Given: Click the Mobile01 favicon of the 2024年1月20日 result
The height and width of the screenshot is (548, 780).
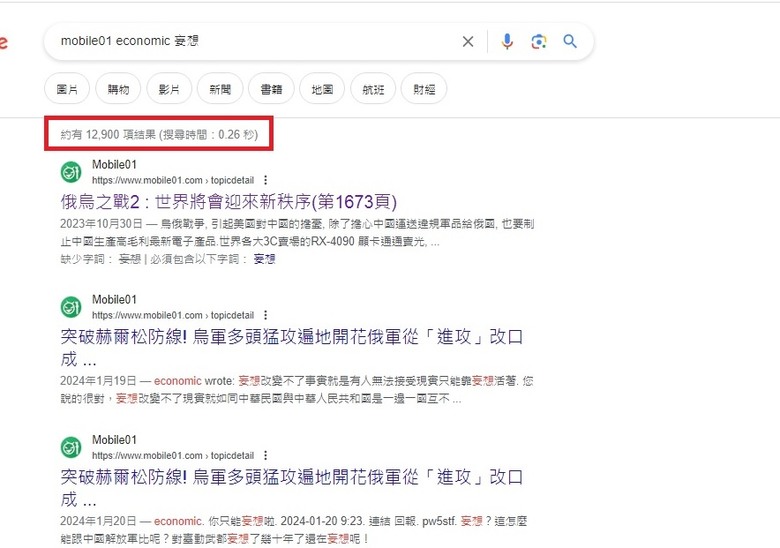Looking at the screenshot, I should pyautogui.click(x=71, y=447).
